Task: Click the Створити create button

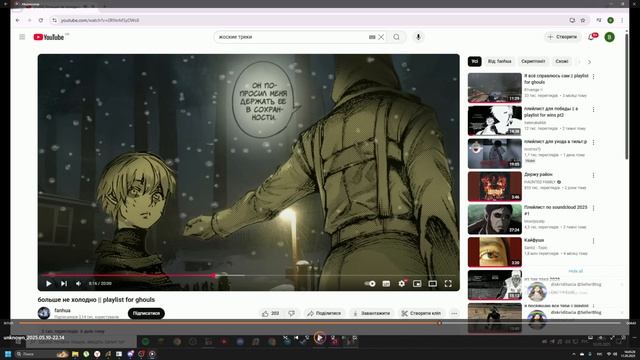Action: [x=563, y=37]
